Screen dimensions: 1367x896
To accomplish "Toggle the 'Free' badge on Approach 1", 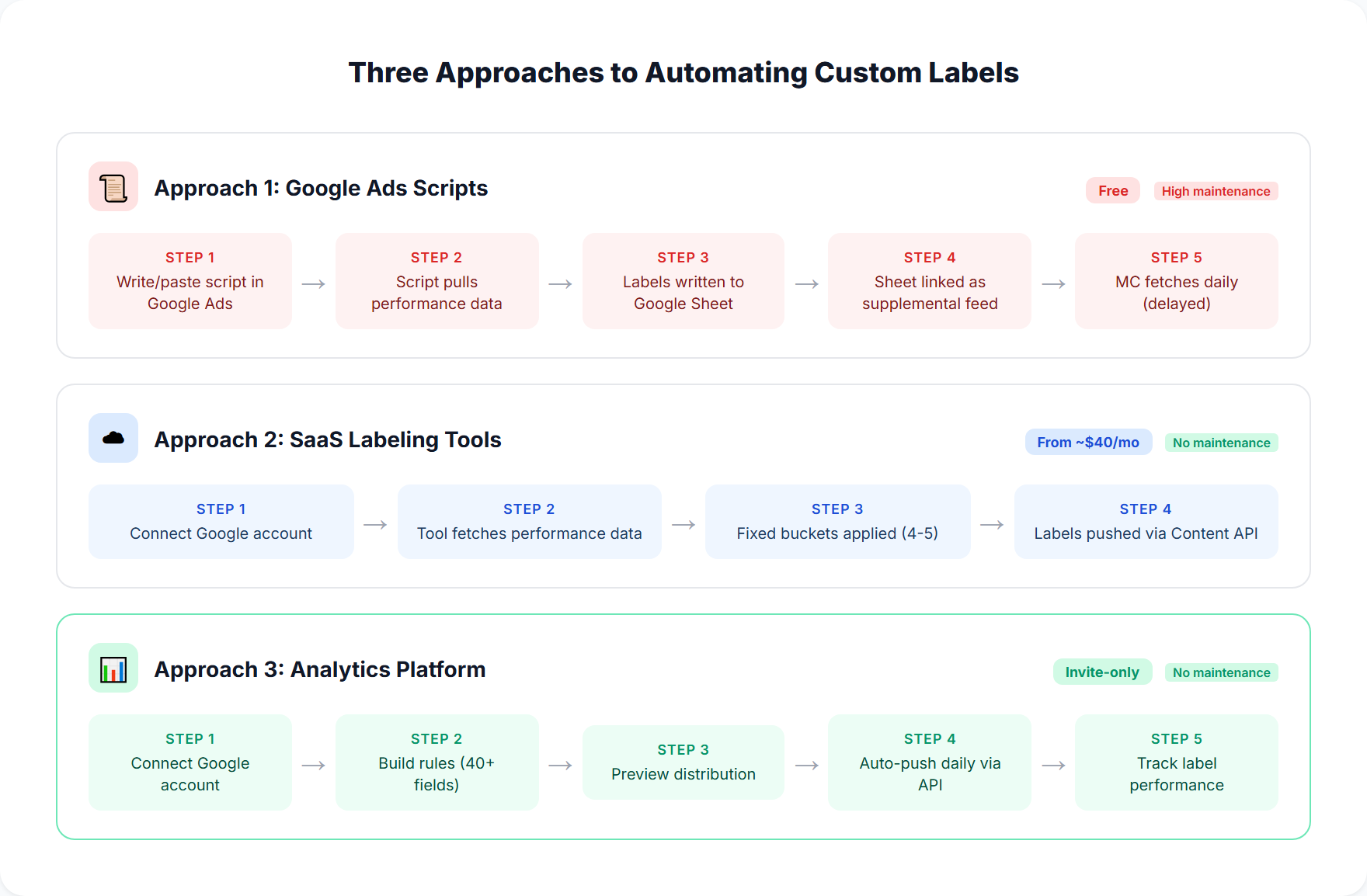I will tap(1112, 190).
